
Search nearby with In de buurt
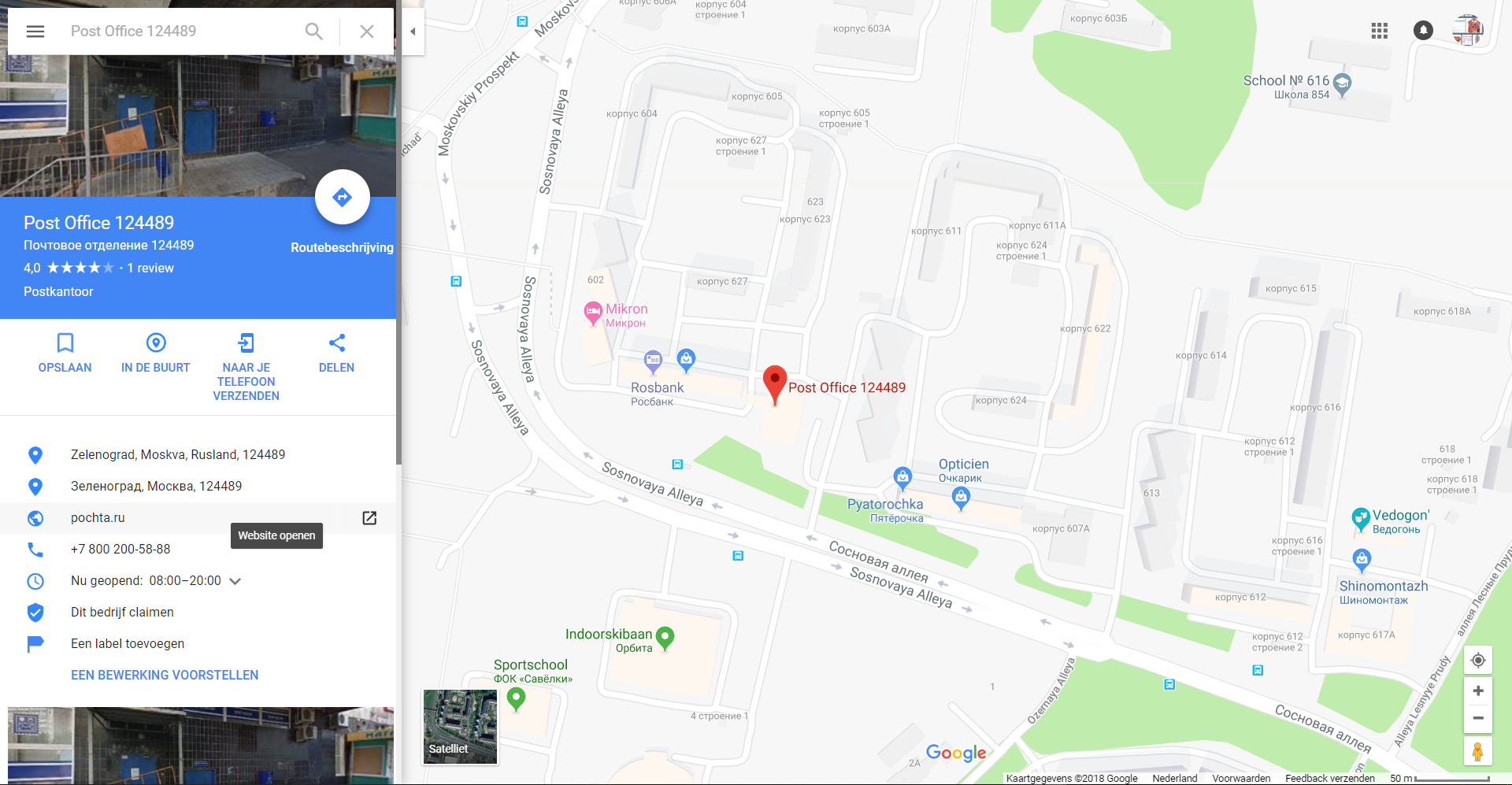156,353
